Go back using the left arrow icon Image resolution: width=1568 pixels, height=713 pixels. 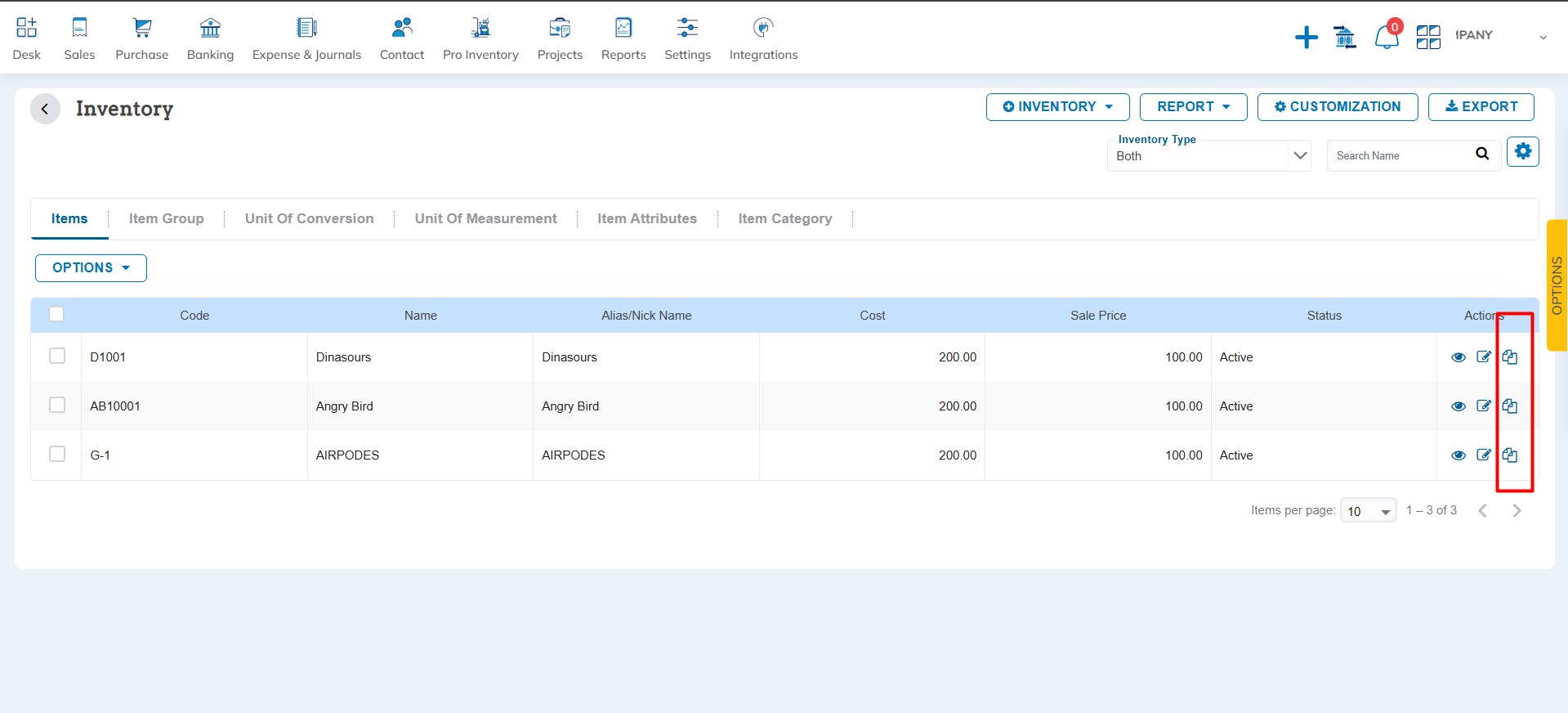(x=46, y=109)
